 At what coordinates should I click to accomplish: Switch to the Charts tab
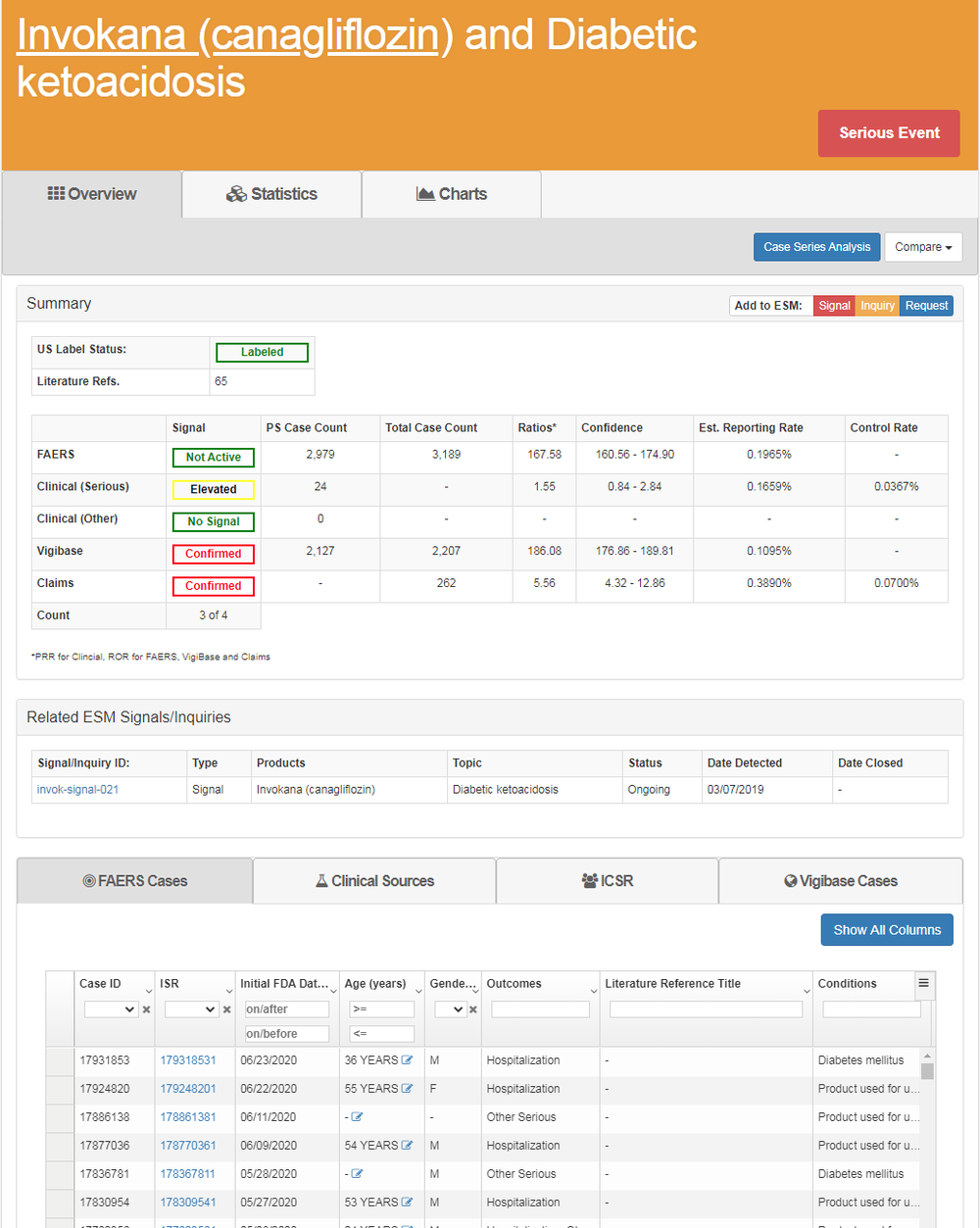452,194
